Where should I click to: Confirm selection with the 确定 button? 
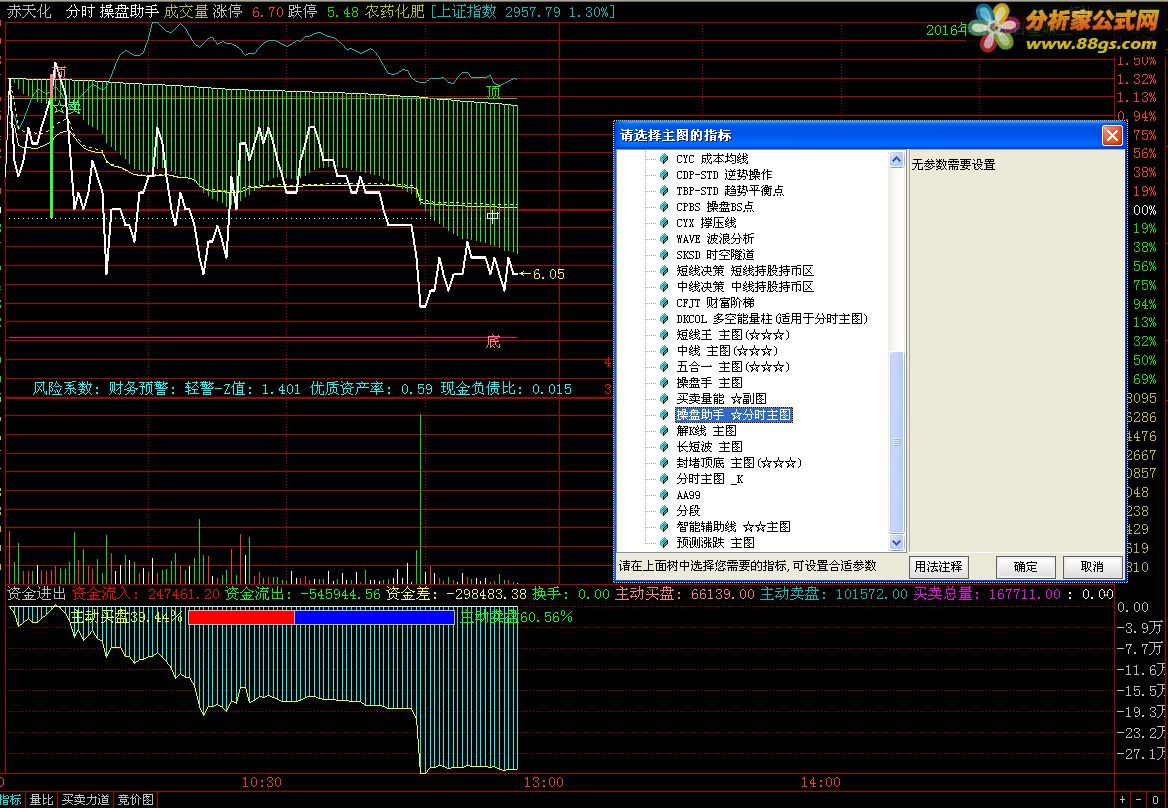pyautogui.click(x=1025, y=567)
